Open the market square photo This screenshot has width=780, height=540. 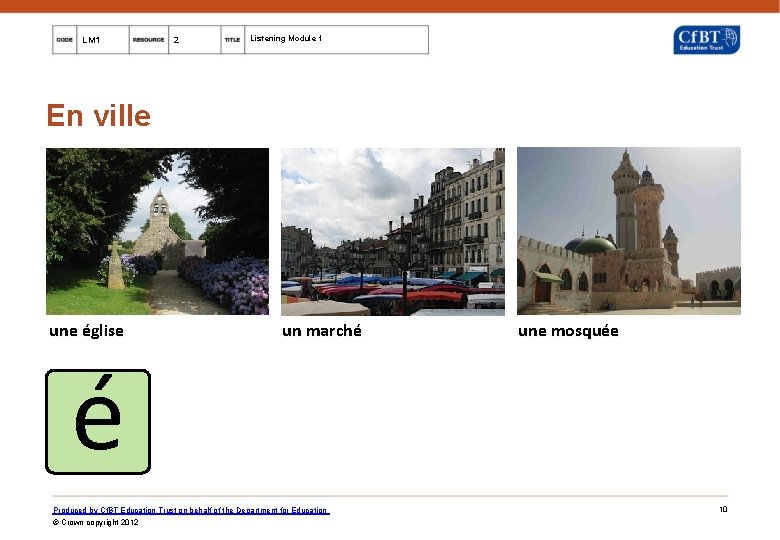pos(392,232)
